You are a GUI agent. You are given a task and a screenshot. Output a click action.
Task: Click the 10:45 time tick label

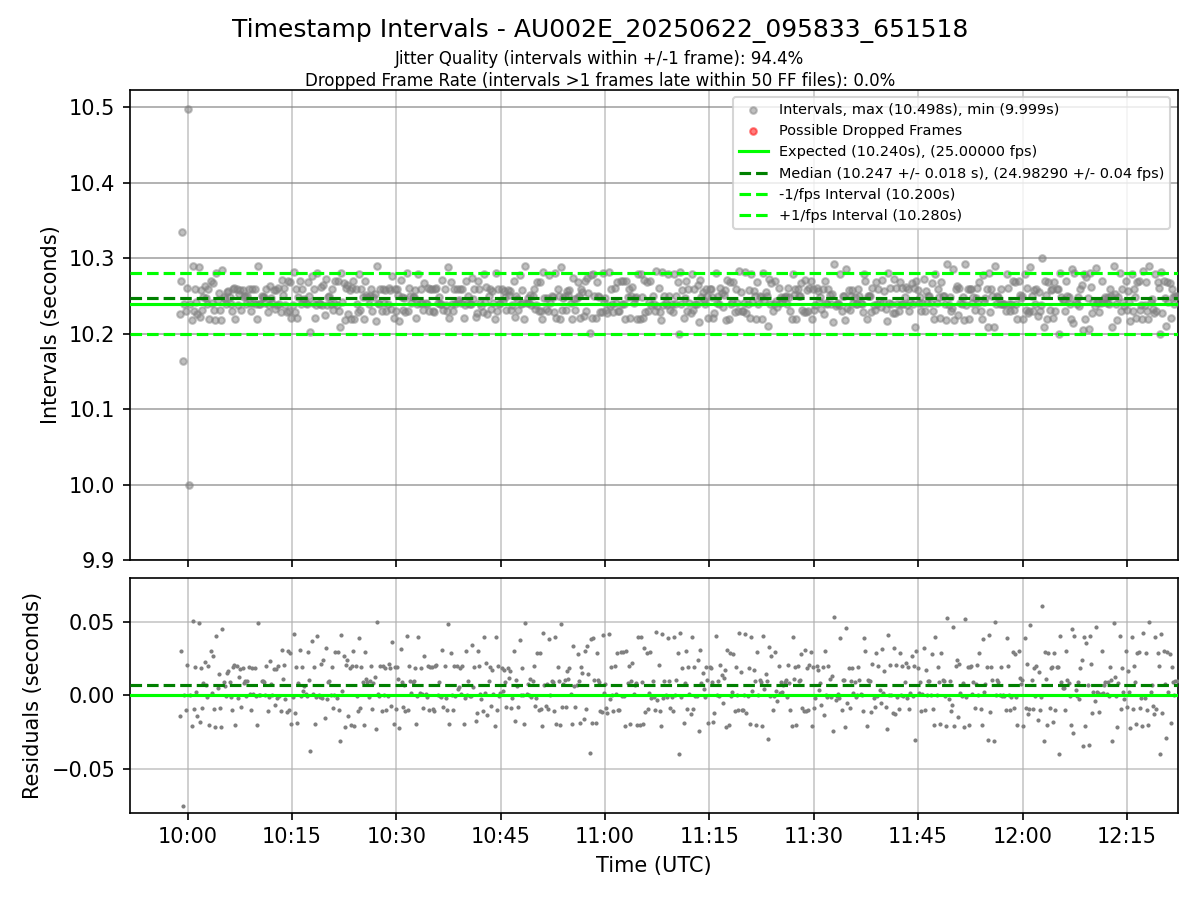pos(501,836)
